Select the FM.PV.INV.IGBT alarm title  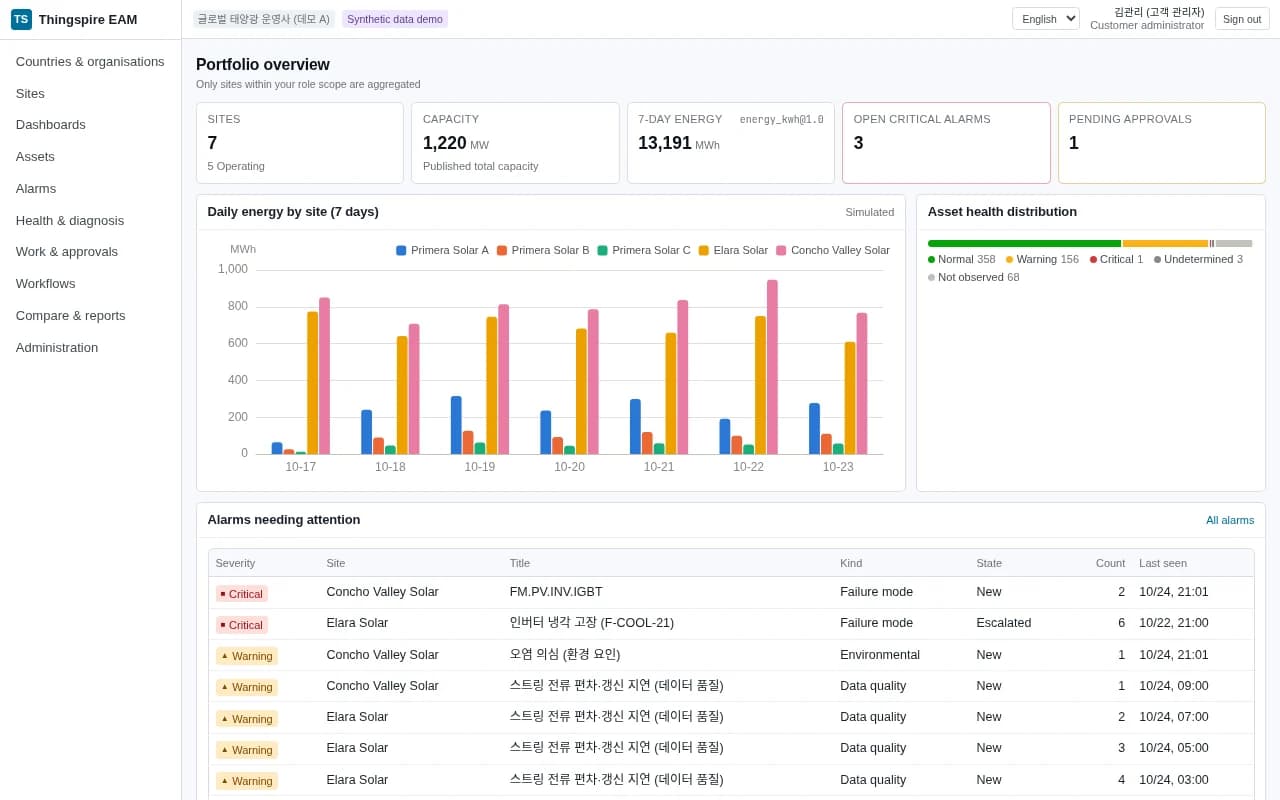[x=556, y=592]
